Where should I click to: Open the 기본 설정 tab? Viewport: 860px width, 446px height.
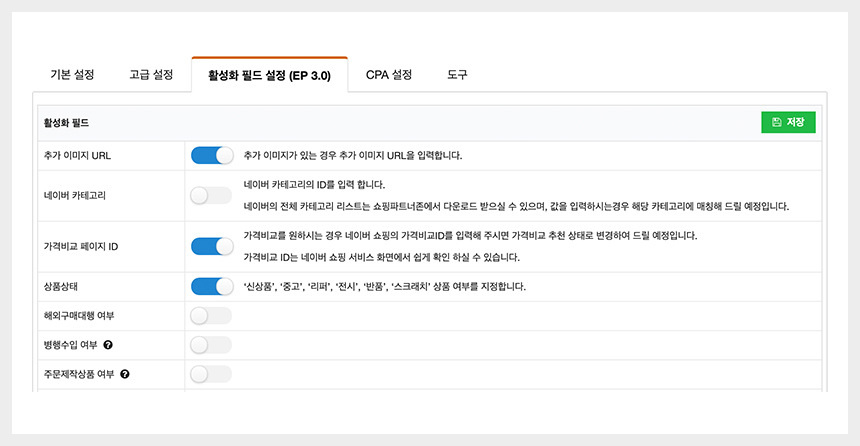72,75
